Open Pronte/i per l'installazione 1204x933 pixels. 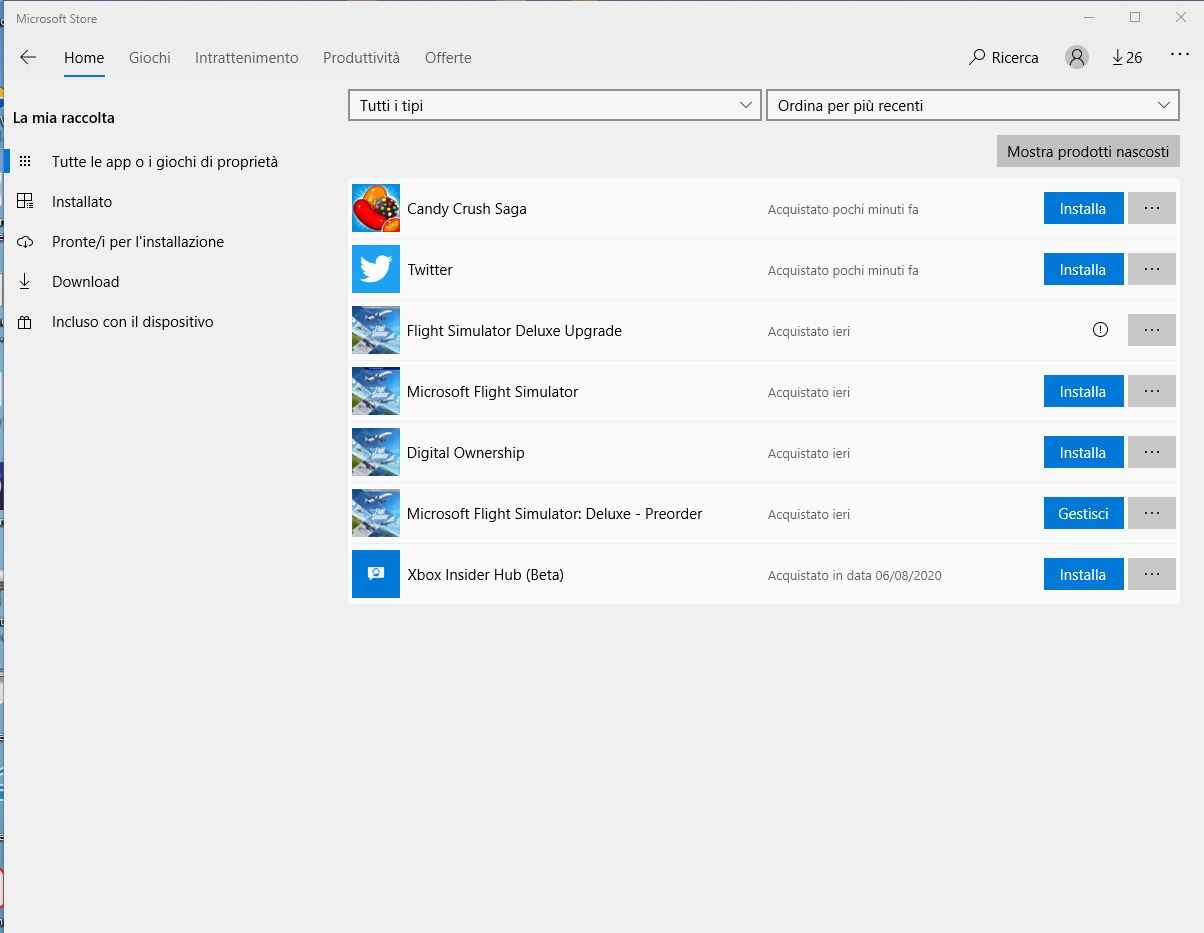point(138,242)
